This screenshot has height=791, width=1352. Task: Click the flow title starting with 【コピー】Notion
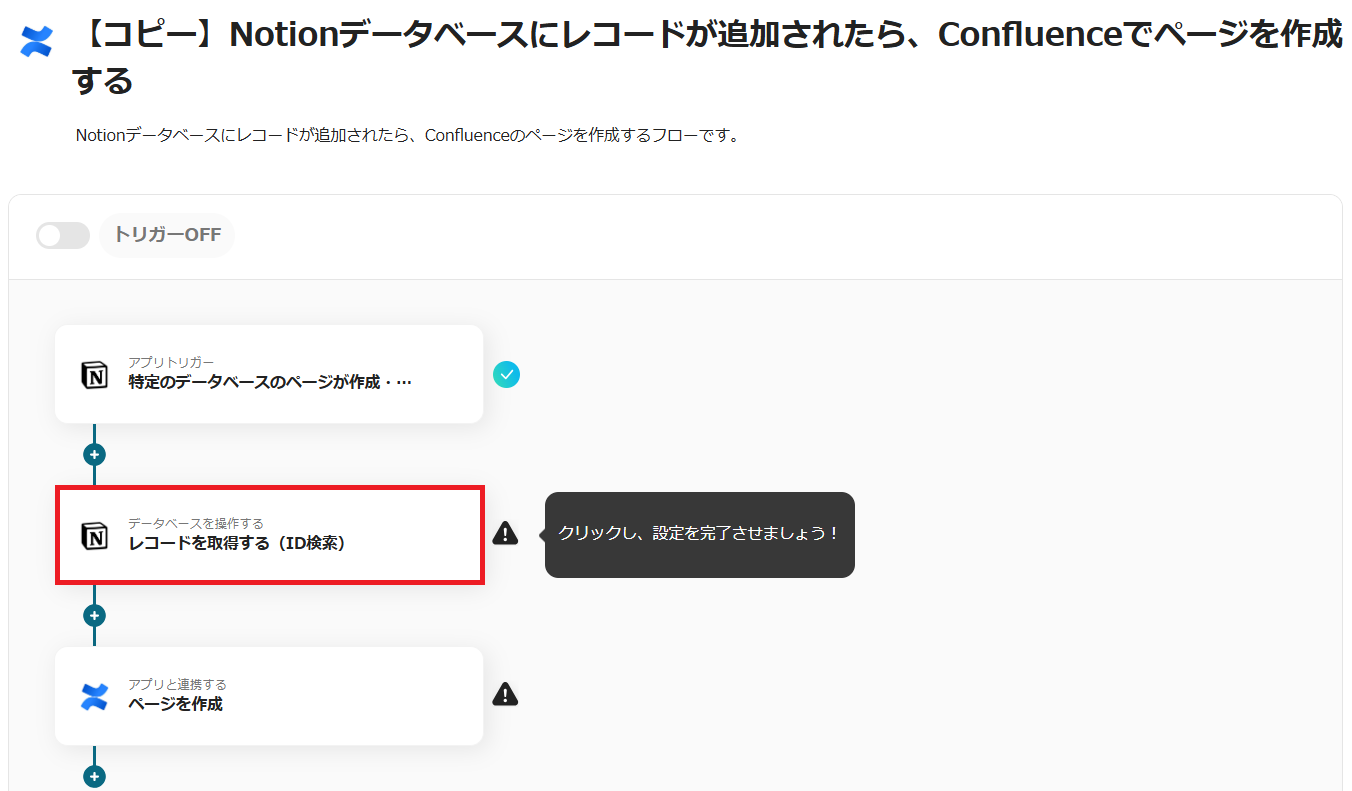coord(707,58)
